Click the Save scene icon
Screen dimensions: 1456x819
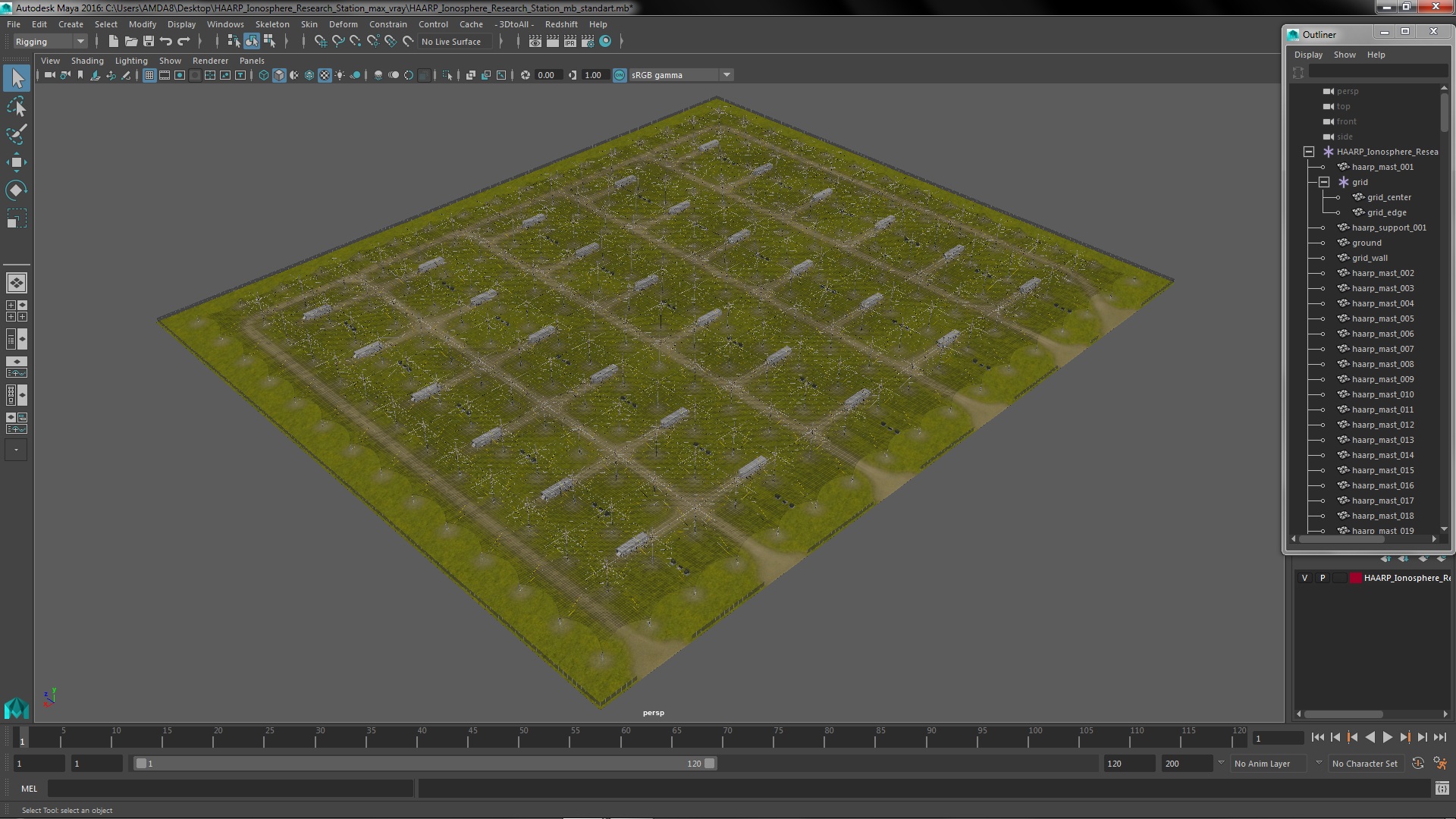click(x=149, y=42)
